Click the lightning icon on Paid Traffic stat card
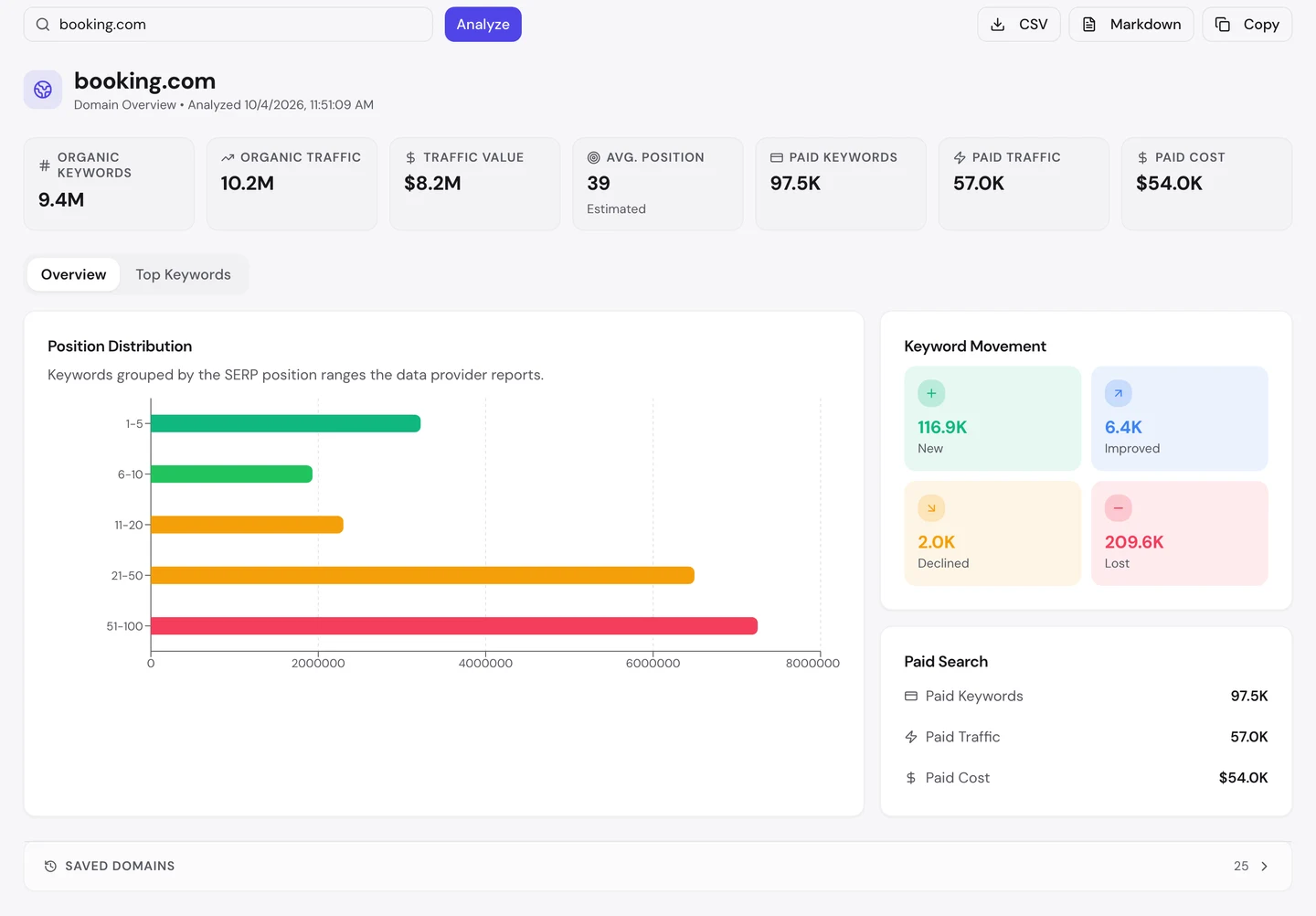Screen dimensions: 1316x916 (960, 157)
